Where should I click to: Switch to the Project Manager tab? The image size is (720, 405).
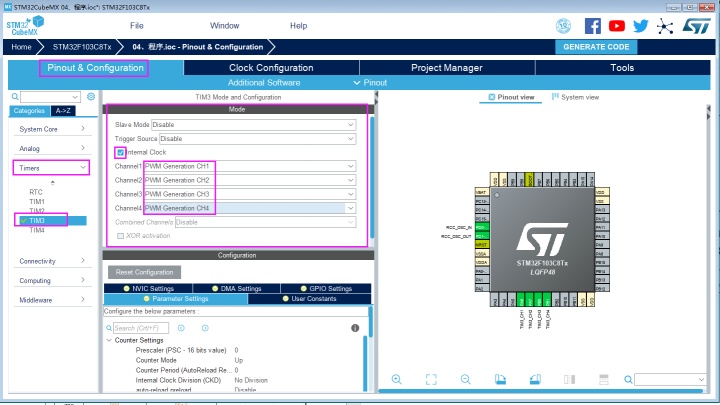coord(447,68)
